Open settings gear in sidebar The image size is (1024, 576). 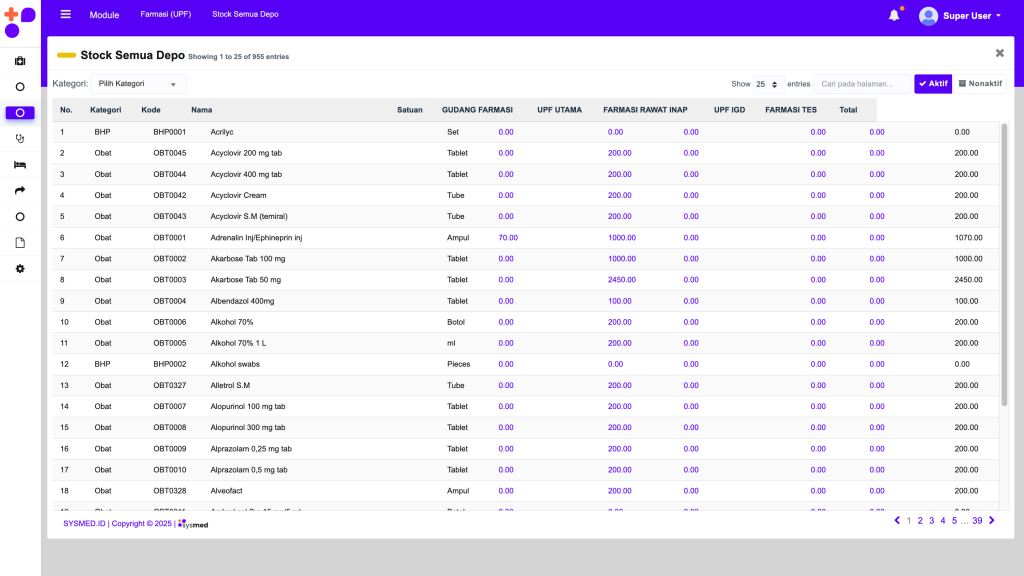coord(20,269)
